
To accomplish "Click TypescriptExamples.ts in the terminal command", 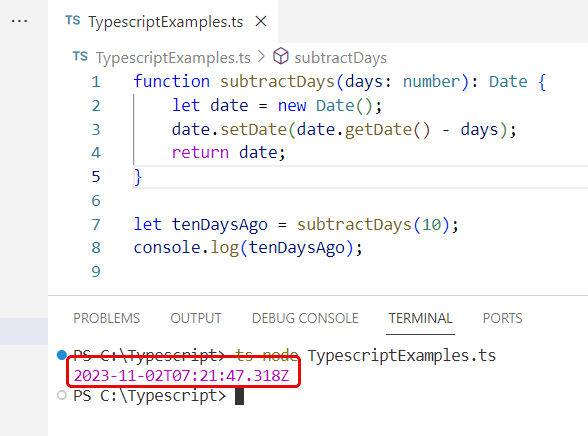I will (x=402, y=355).
